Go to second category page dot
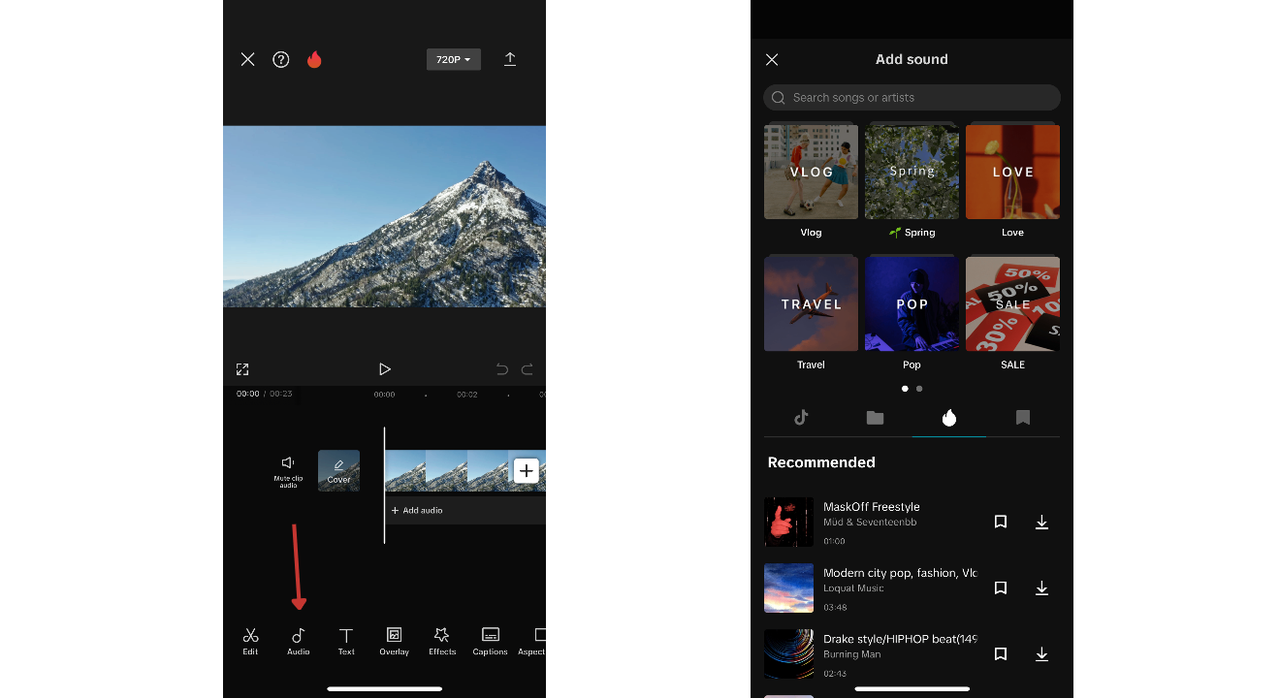The image size is (1280, 698). click(919, 388)
